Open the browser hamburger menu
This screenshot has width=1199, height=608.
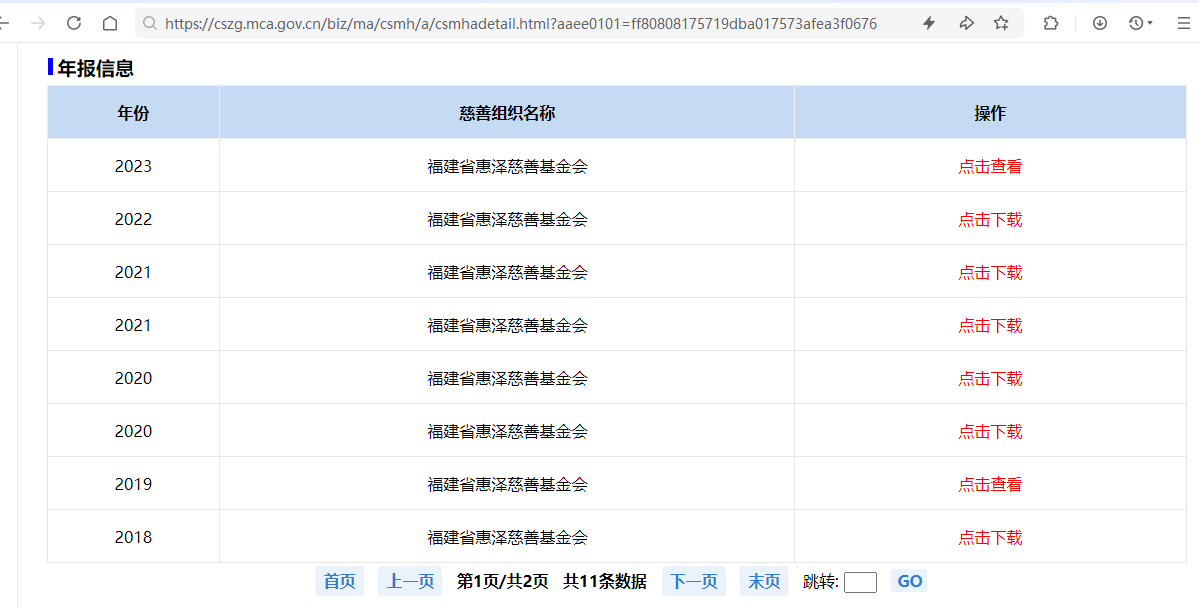point(1183,23)
